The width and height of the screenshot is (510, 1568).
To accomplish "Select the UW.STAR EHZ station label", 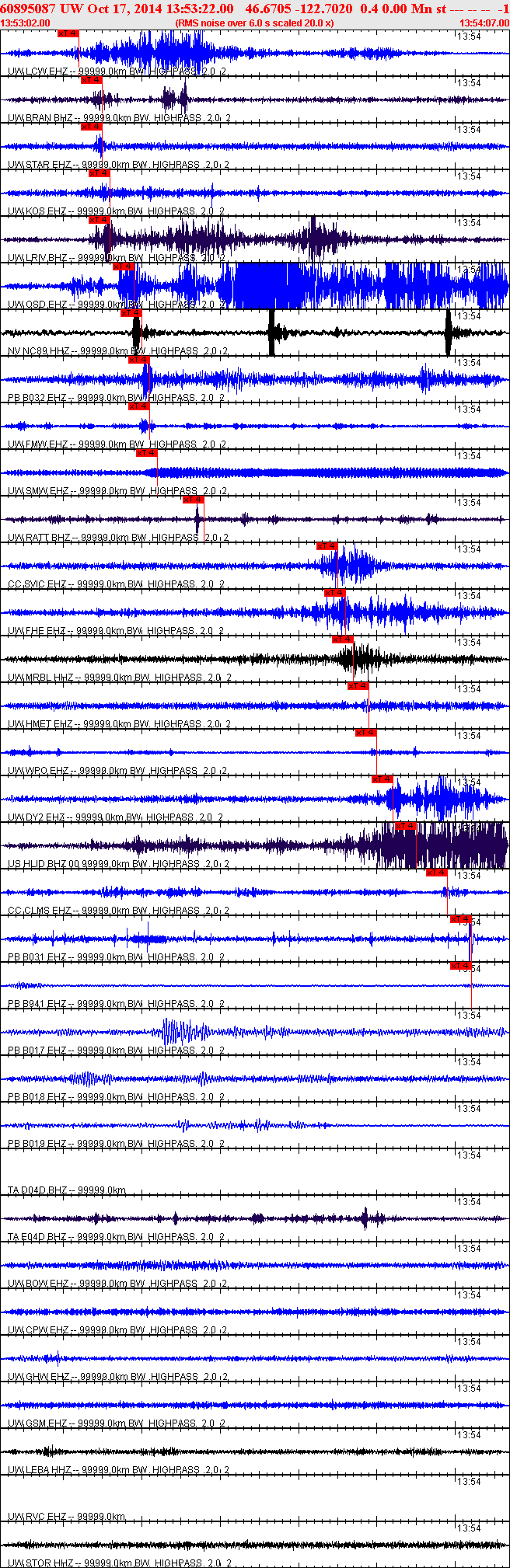I will (x=40, y=165).
